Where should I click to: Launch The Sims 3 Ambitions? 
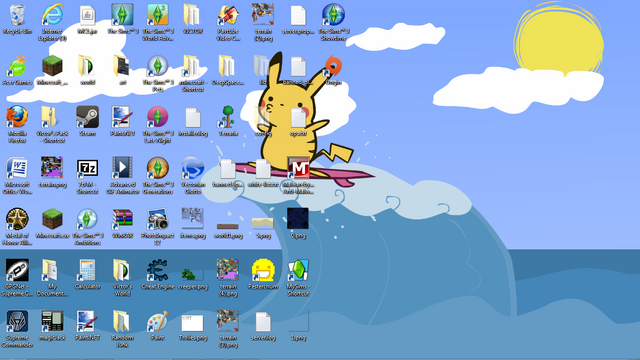[87, 220]
